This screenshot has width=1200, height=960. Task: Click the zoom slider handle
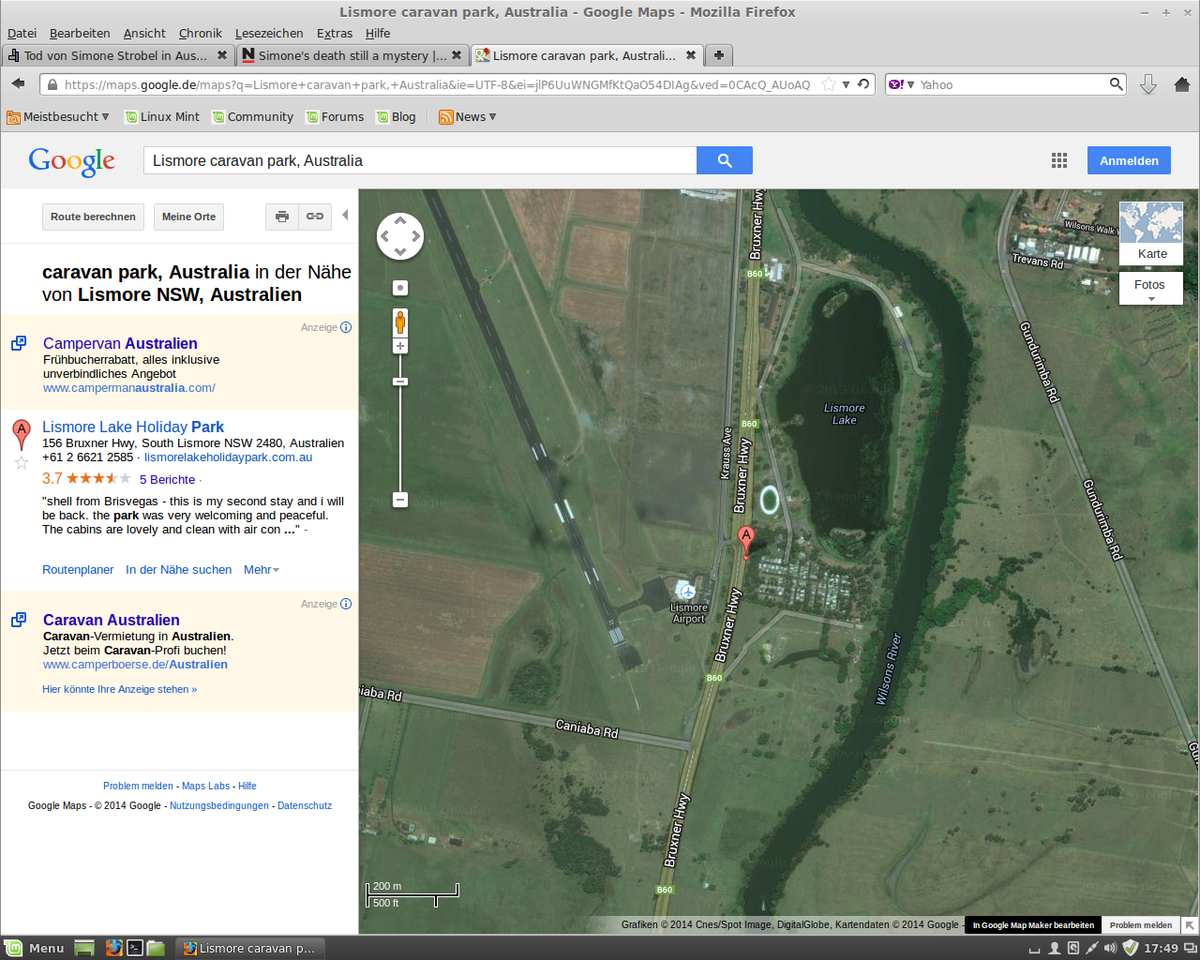400,381
